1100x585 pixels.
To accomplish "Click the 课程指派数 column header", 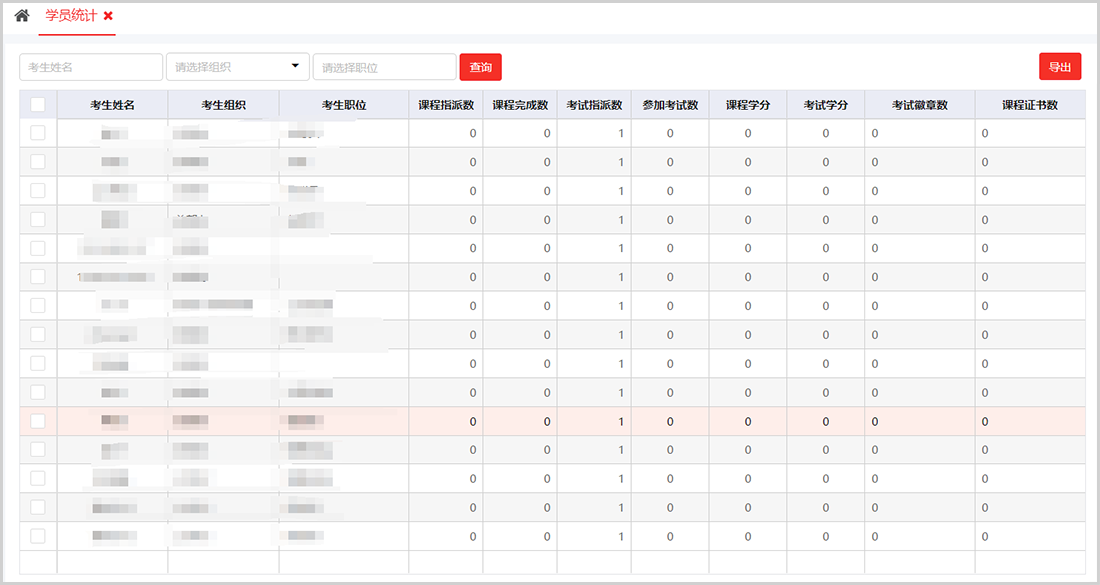I will coord(446,105).
